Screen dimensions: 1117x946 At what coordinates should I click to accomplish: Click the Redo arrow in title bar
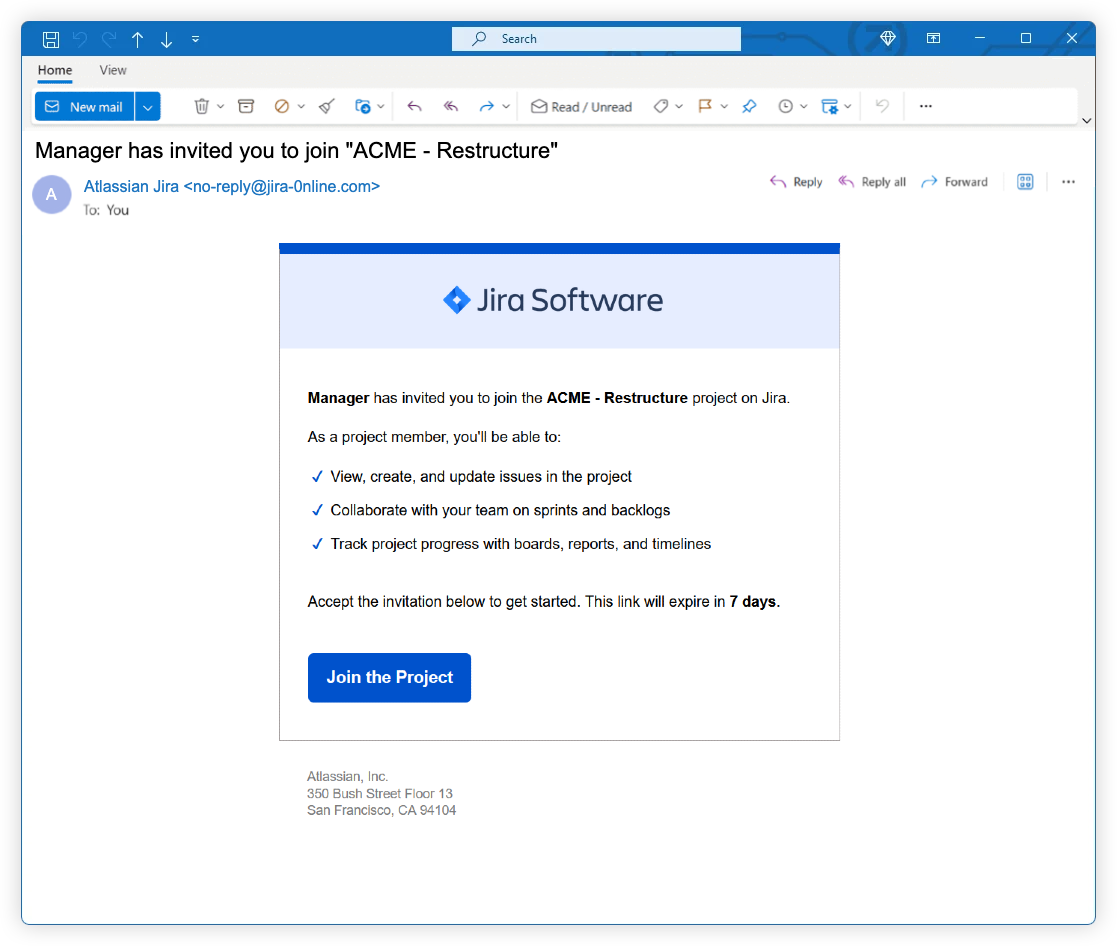coord(109,39)
